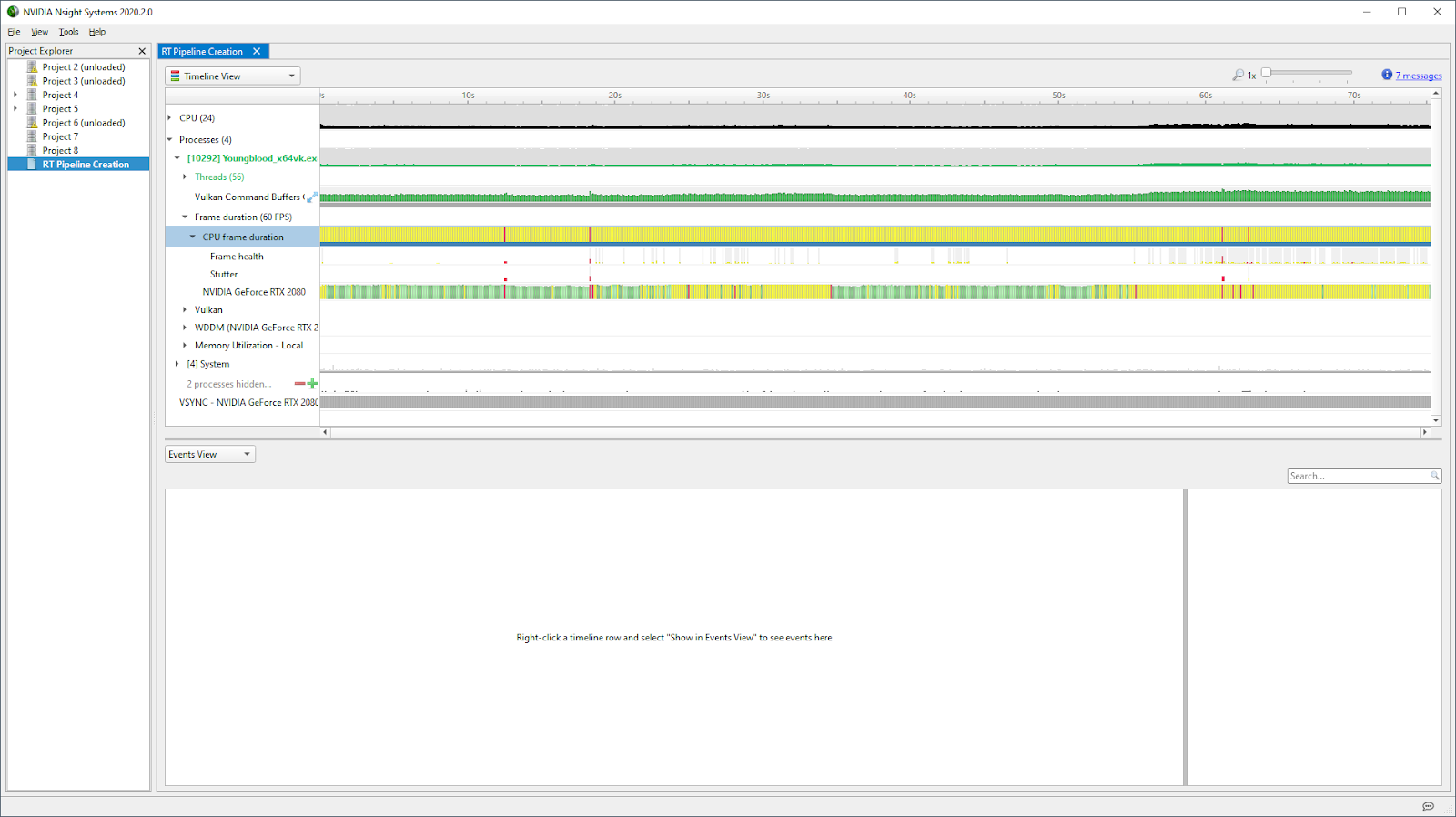1456x817 pixels.
Task: Click the blue info icon beside messages
Action: (x=1387, y=75)
